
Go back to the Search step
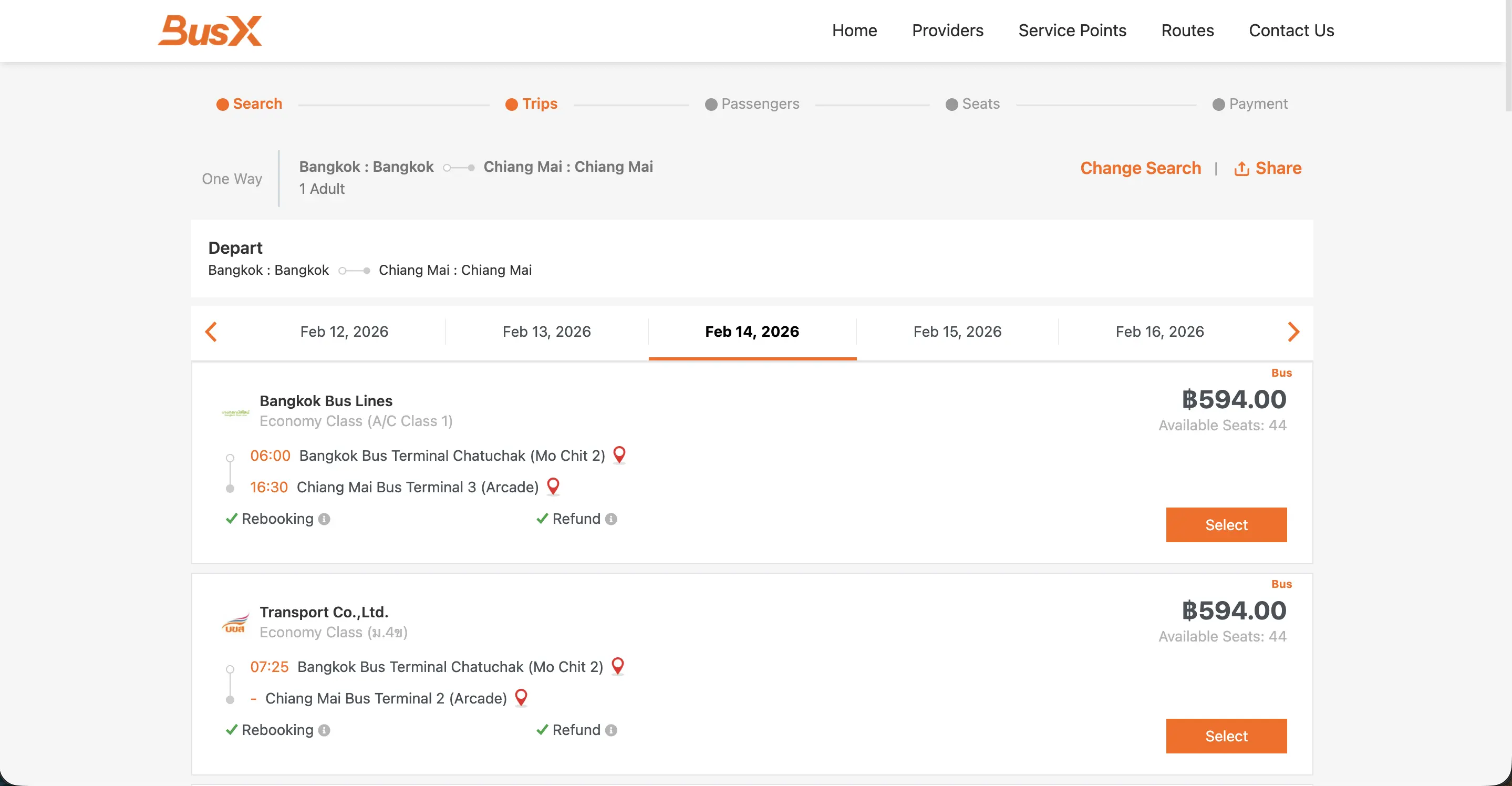(250, 104)
